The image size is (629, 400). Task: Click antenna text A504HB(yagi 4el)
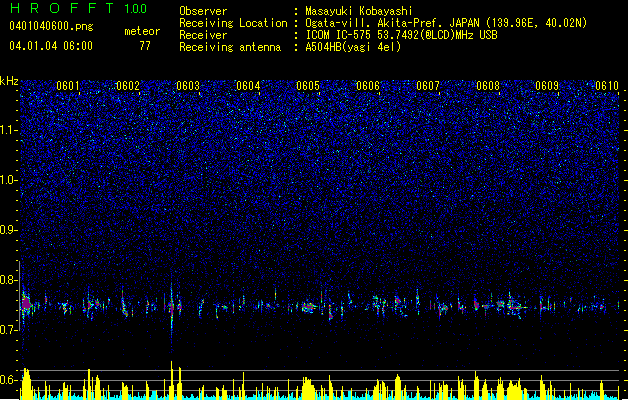(353, 47)
